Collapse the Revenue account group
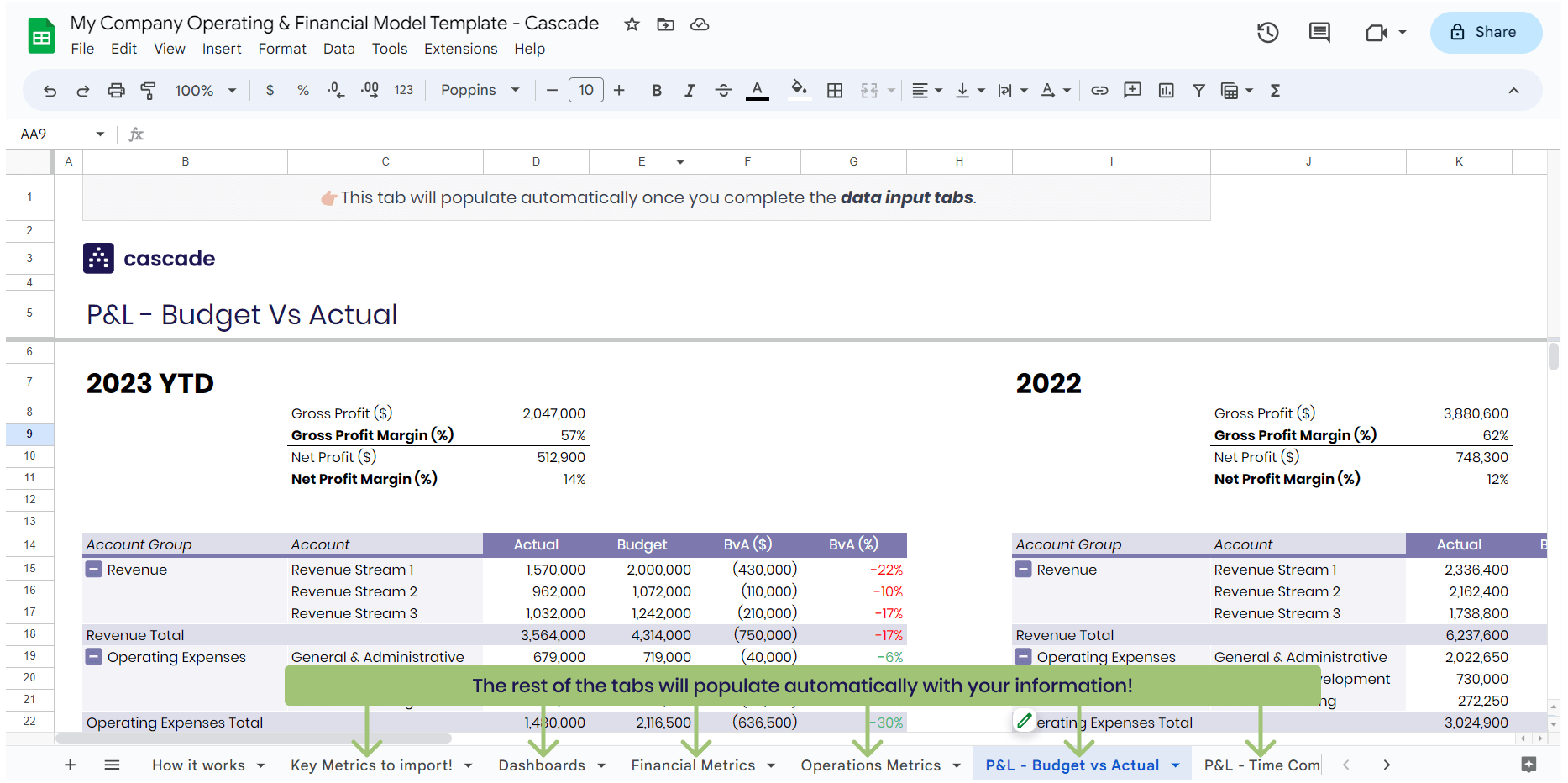 [93, 570]
